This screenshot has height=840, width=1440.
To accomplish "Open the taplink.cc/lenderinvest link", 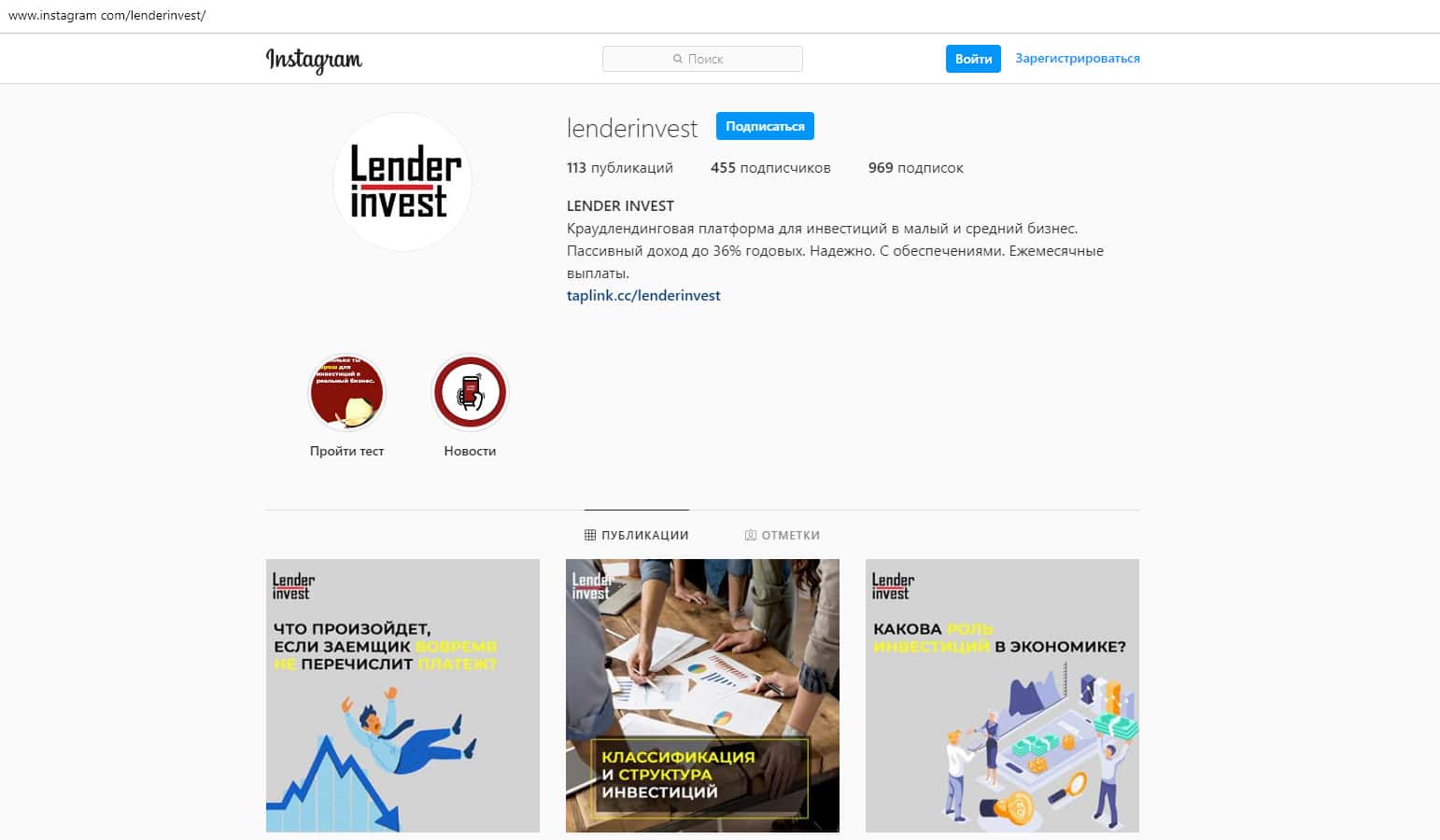I will 643,295.
